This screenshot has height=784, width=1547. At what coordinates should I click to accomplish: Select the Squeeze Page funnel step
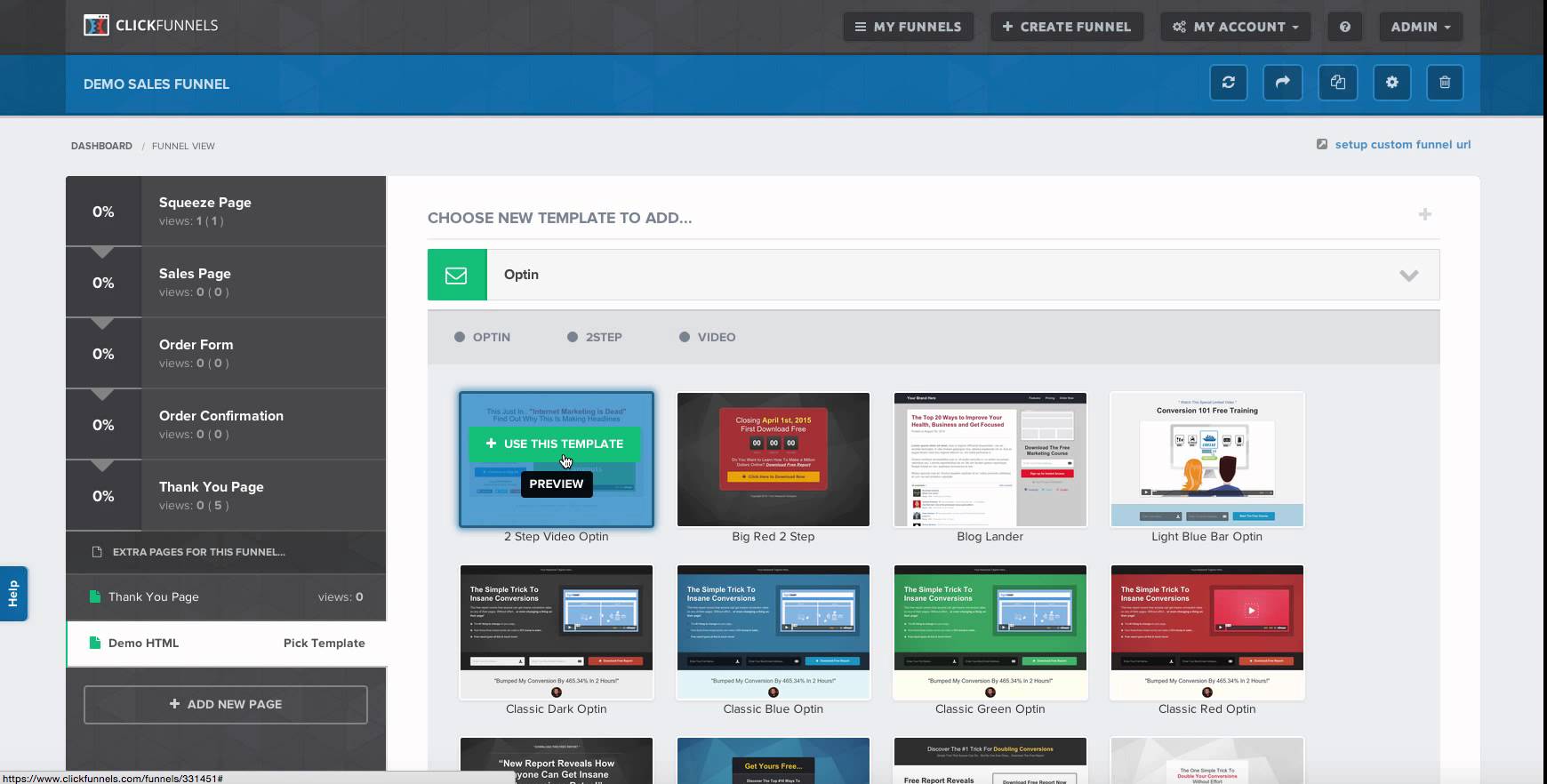226,211
